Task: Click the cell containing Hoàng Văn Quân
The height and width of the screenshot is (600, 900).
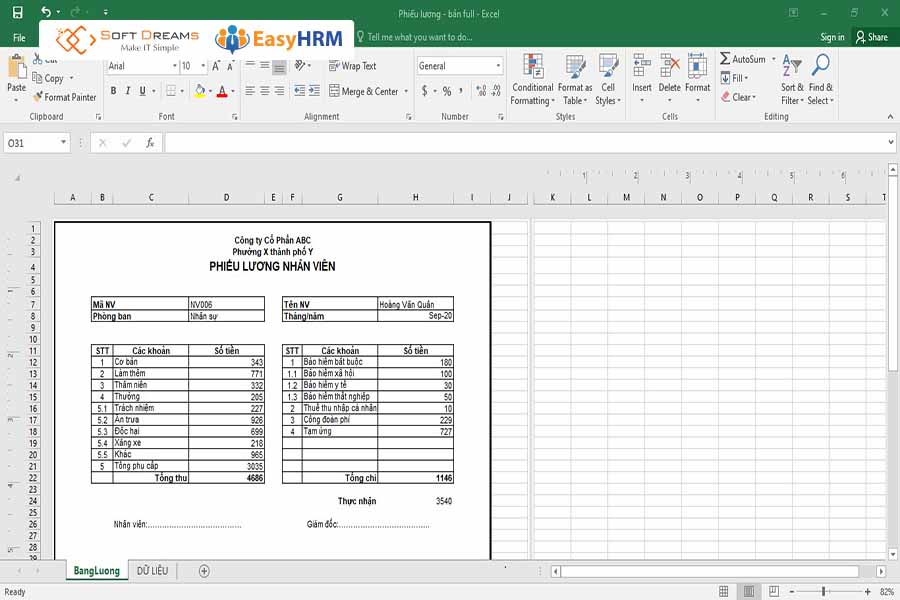Action: coord(416,304)
